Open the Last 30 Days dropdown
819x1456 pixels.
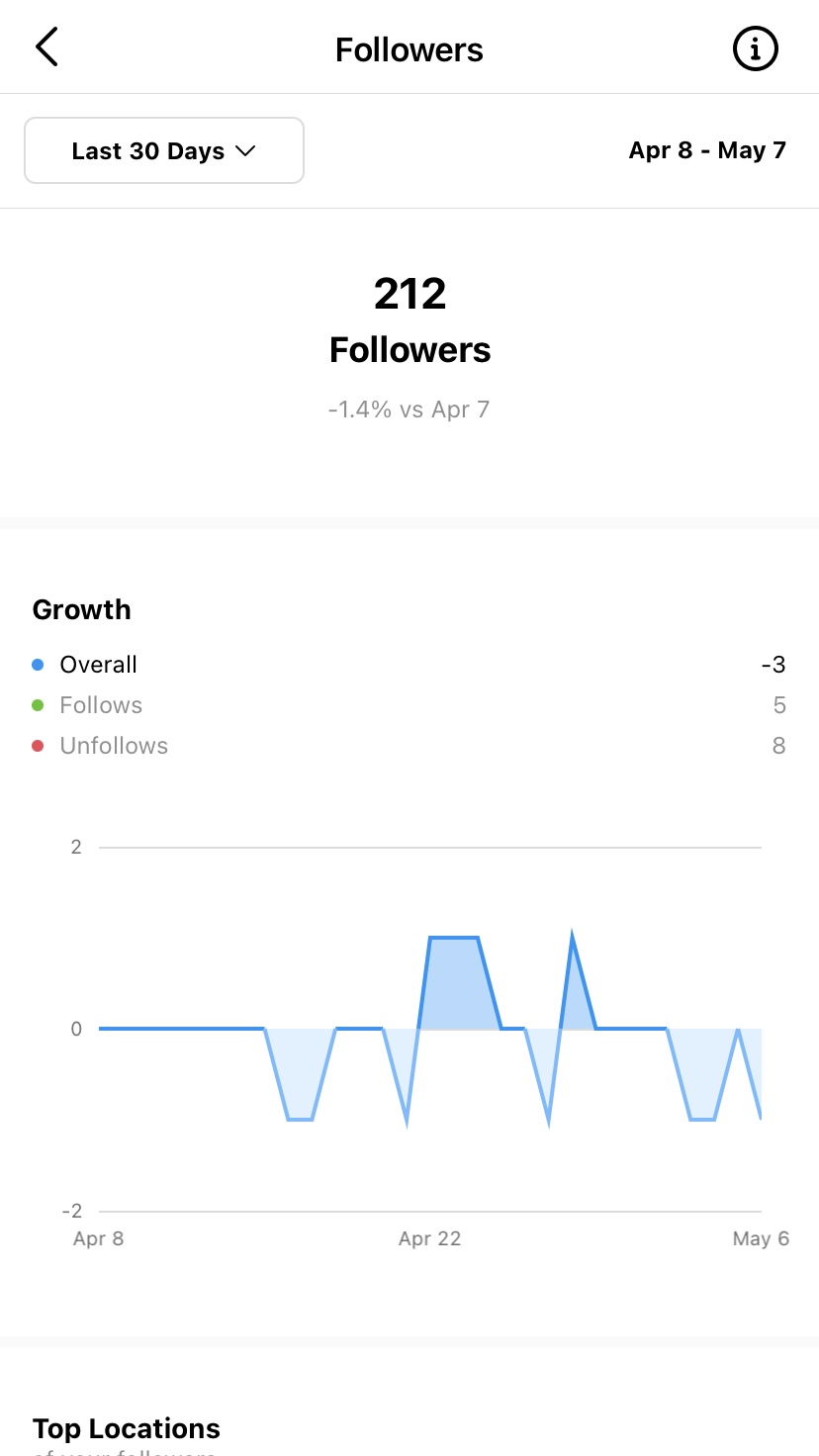click(163, 151)
